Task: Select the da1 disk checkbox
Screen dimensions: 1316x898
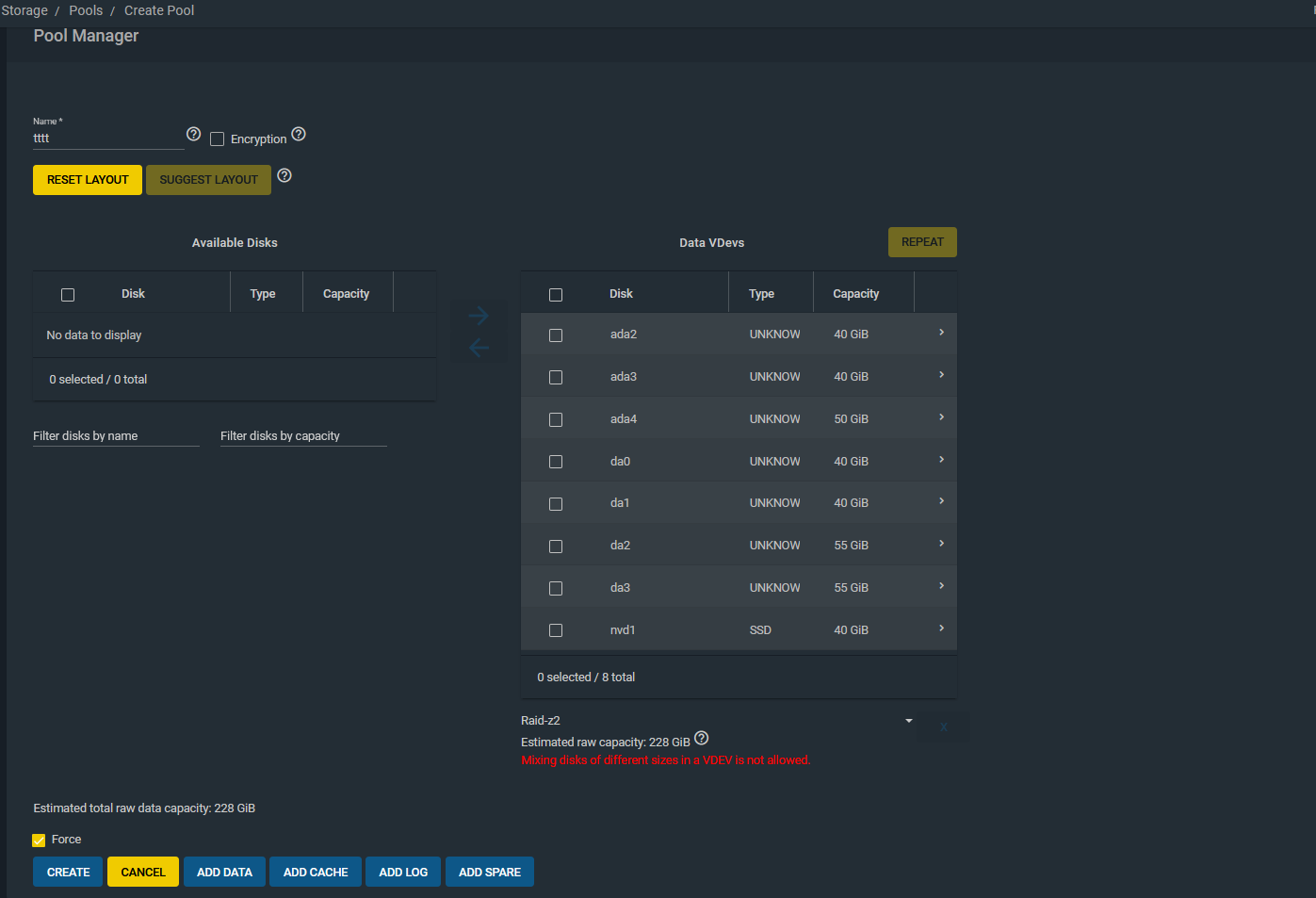Action: tap(556, 504)
